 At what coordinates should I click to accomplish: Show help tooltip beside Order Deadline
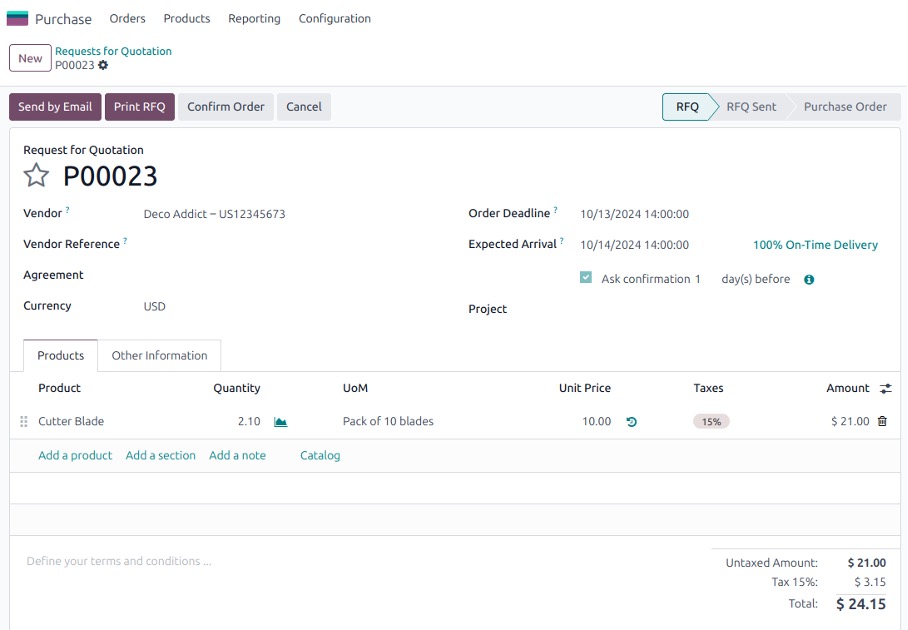point(555,210)
